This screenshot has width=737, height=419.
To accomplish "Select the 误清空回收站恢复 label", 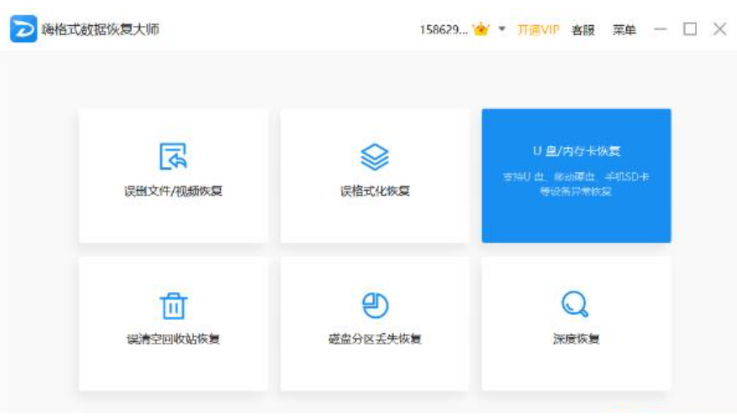I will click(173, 339).
